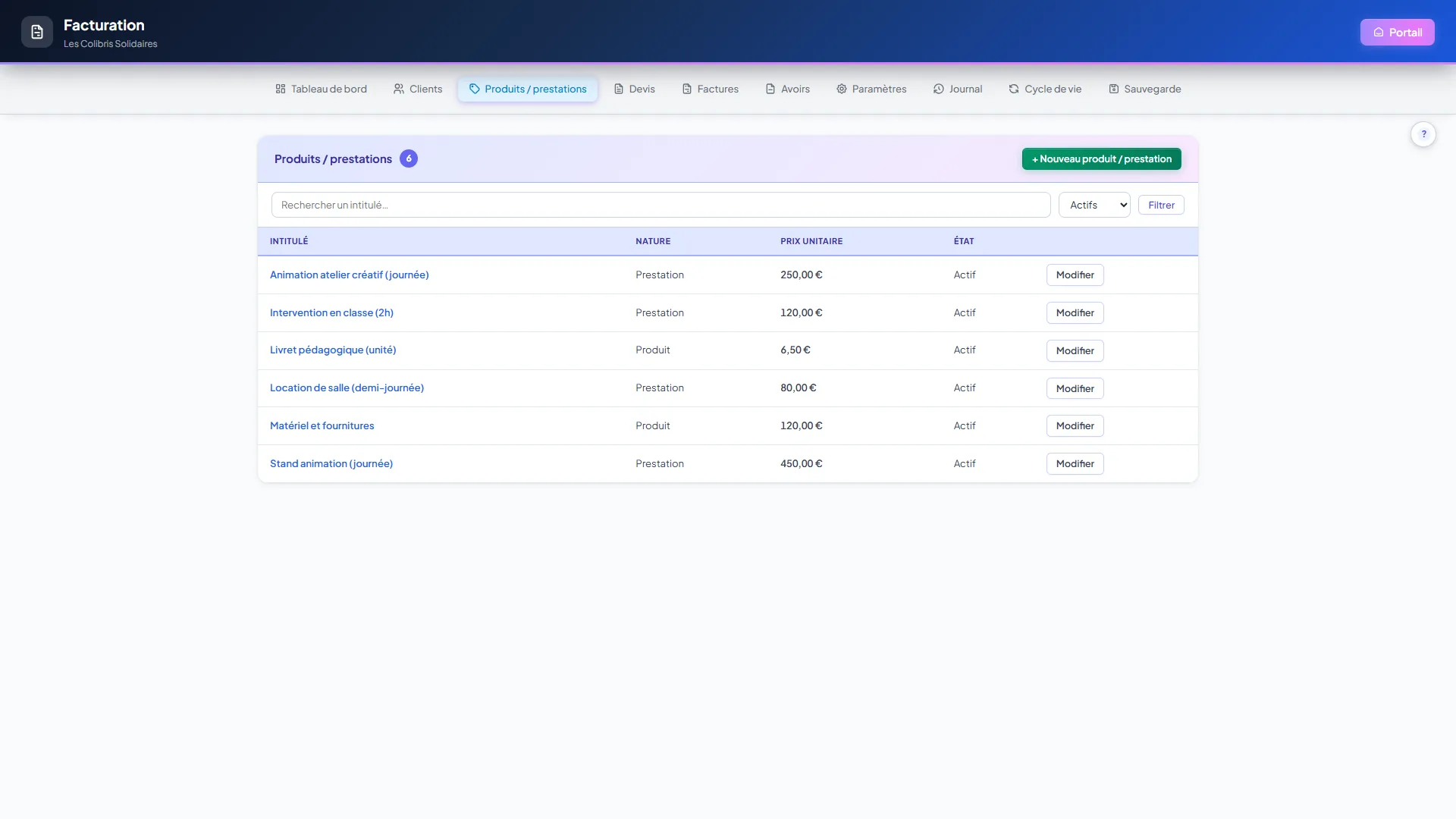1456x819 pixels.
Task: Open Livret pédagogique (unité) link
Action: point(333,350)
